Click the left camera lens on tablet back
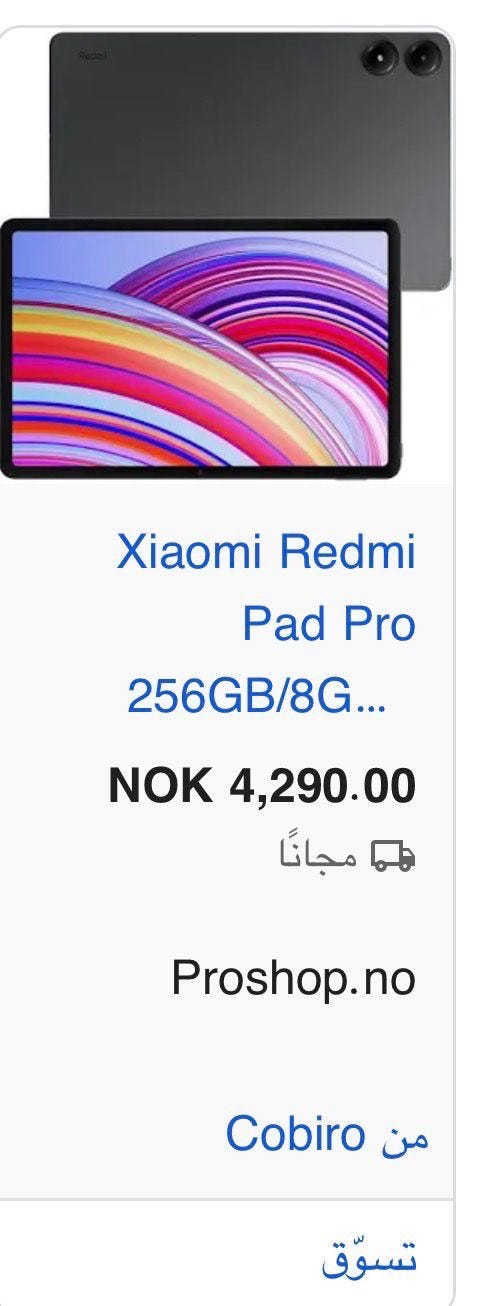 [382, 59]
